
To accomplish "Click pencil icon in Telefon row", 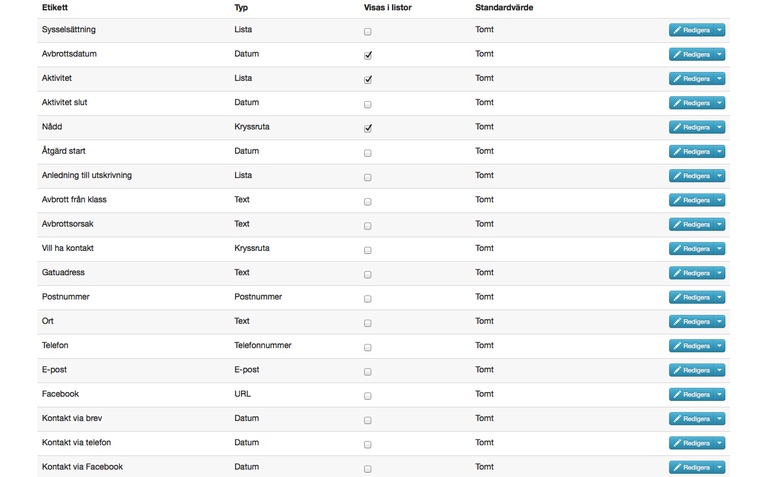I will (677, 346).
